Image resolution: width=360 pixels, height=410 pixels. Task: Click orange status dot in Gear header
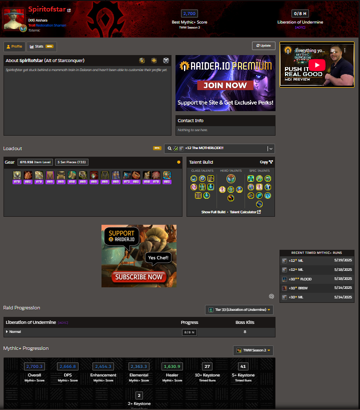pos(179,162)
